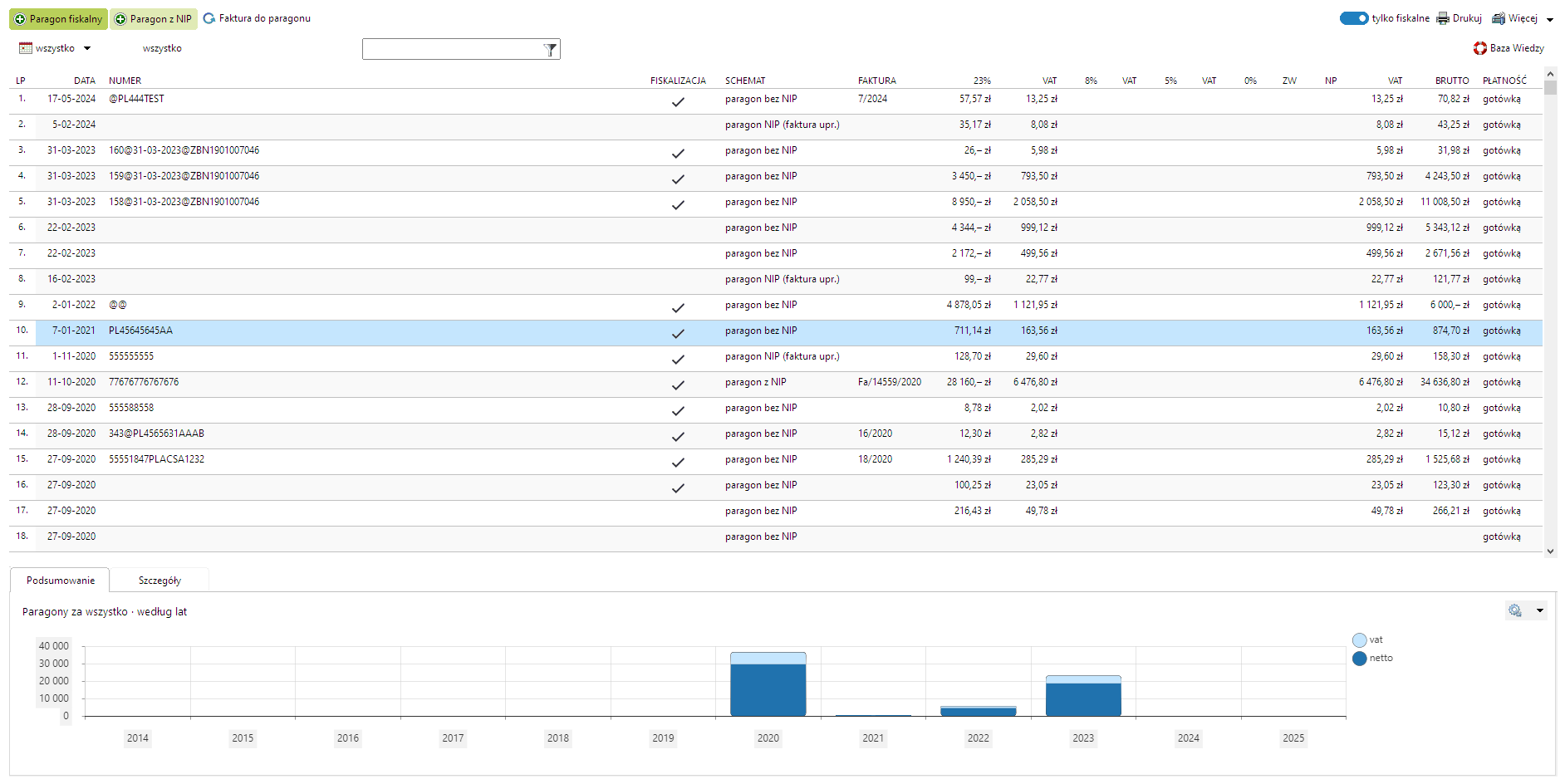Open the wszystko date range dropdown
The image size is (1565, 784).
tap(87, 48)
